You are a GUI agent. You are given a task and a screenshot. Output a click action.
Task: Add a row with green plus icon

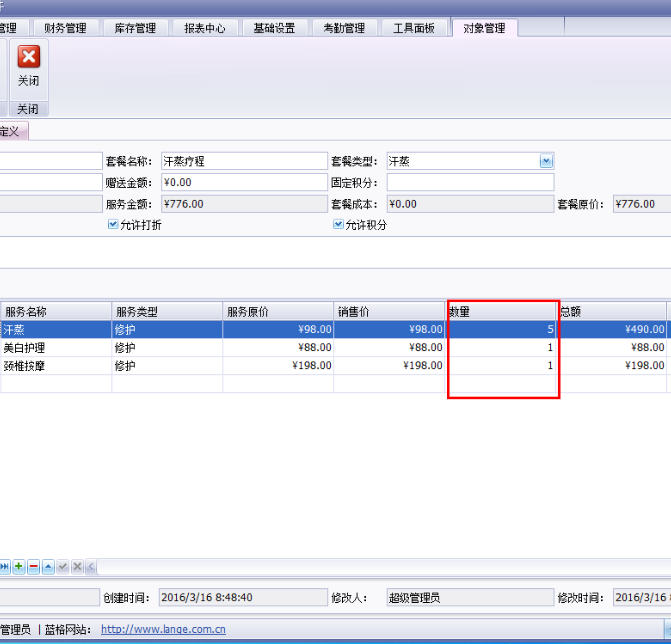click(19, 567)
